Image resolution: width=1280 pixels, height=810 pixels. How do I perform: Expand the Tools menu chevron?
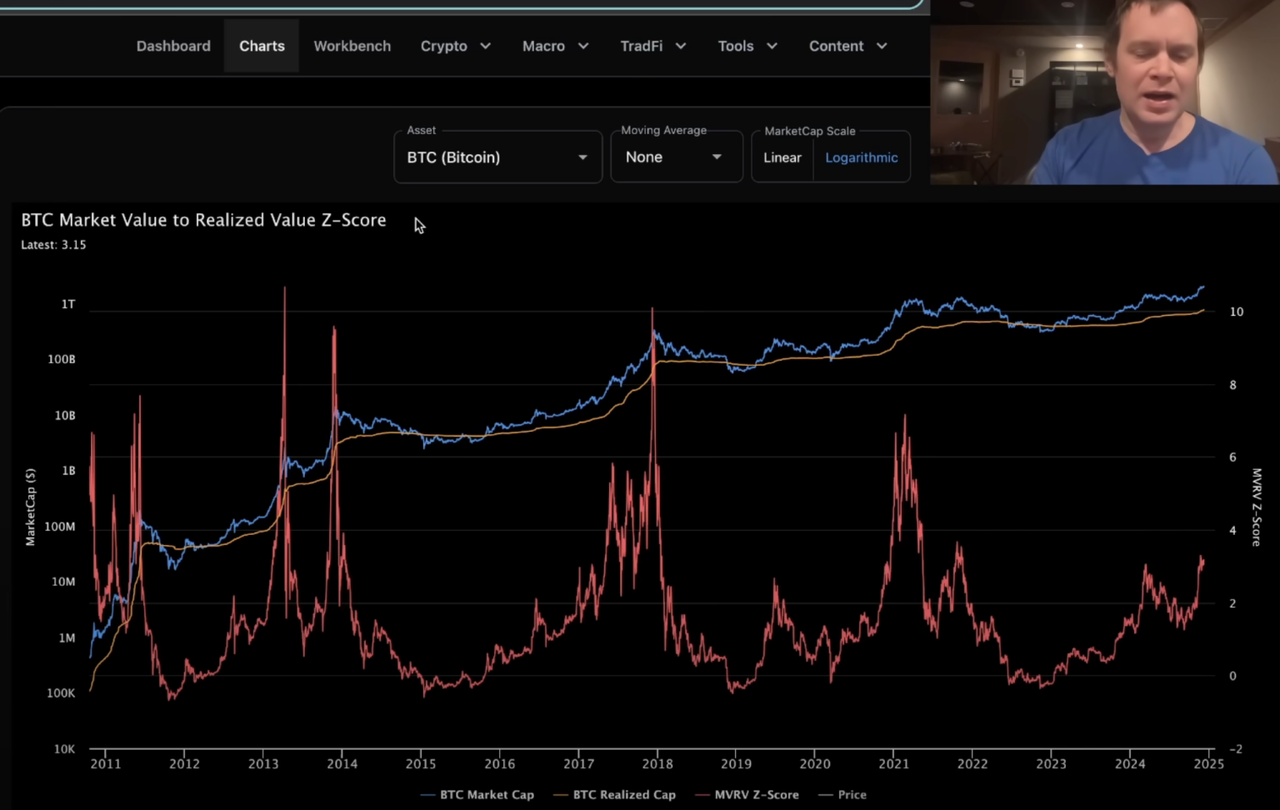pyautogui.click(x=772, y=46)
